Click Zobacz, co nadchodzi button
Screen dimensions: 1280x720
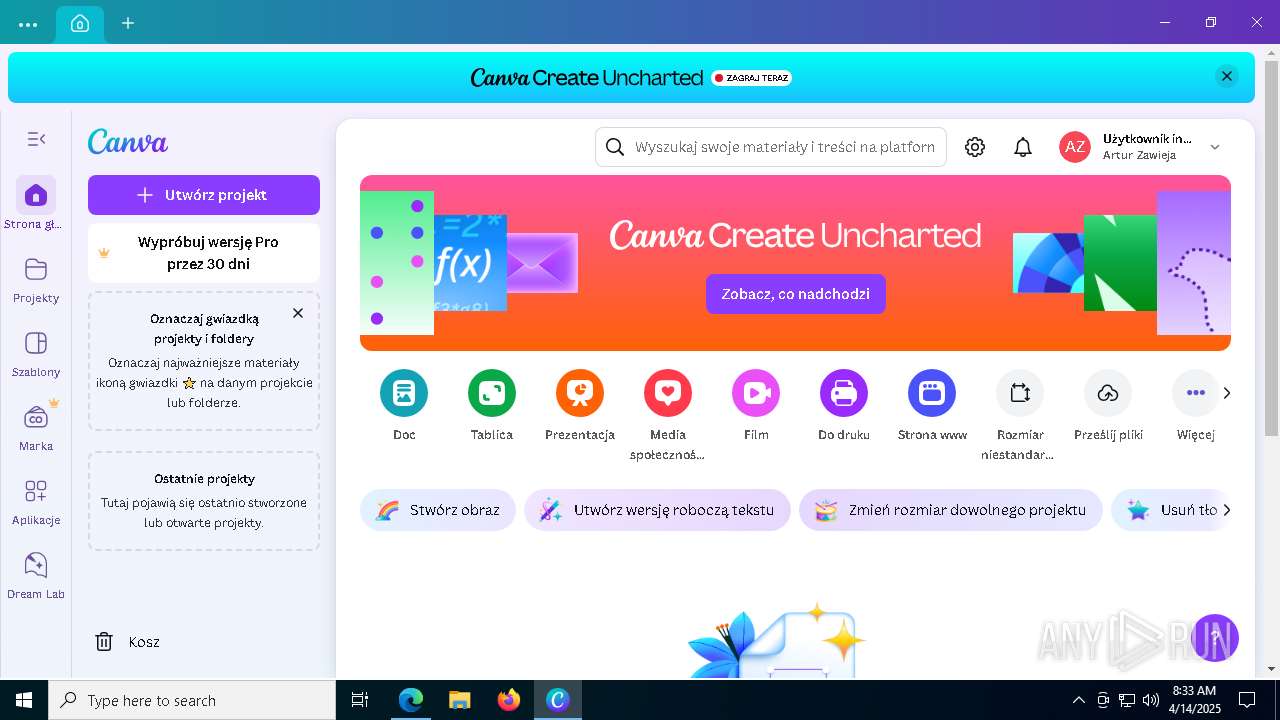click(x=796, y=294)
